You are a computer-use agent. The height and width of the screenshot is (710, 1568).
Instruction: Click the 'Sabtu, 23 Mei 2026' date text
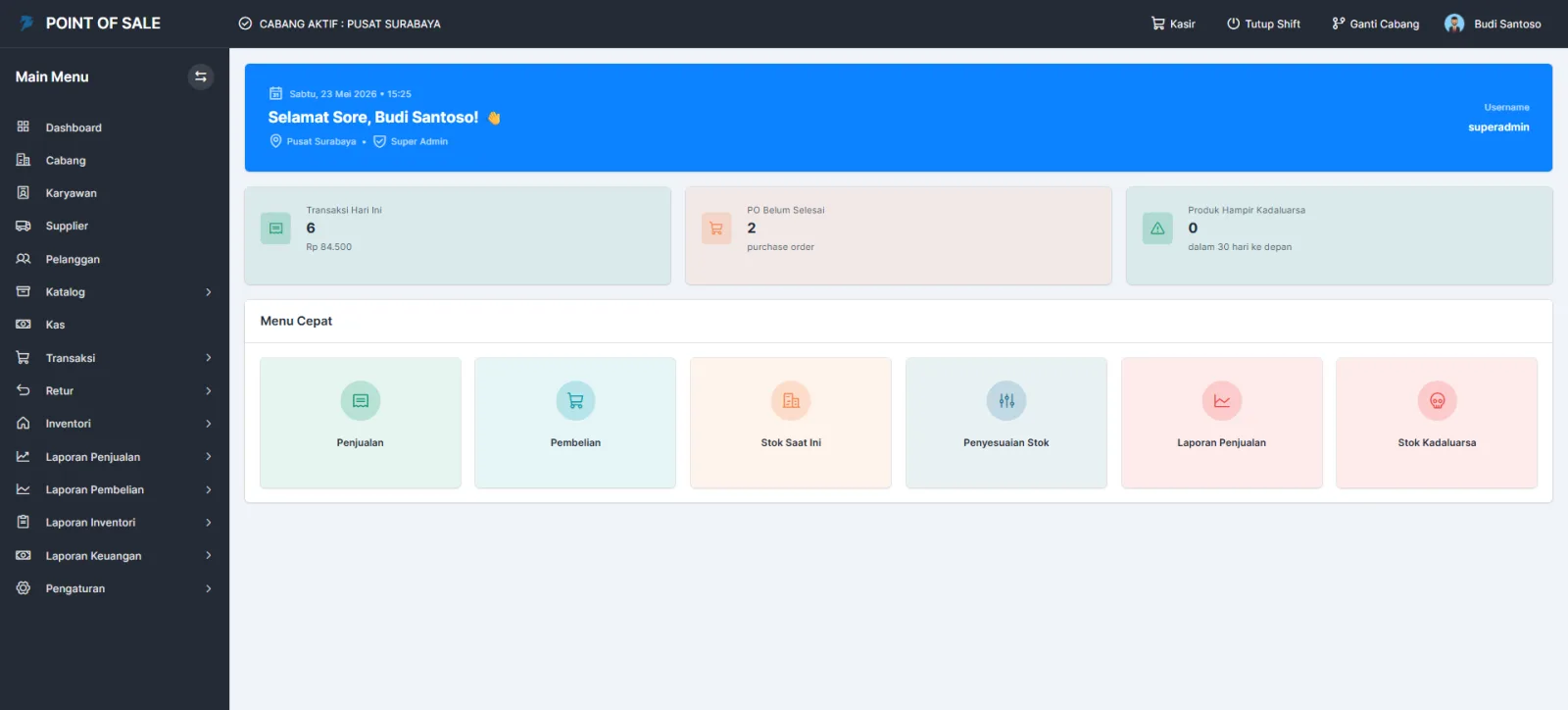coord(332,94)
